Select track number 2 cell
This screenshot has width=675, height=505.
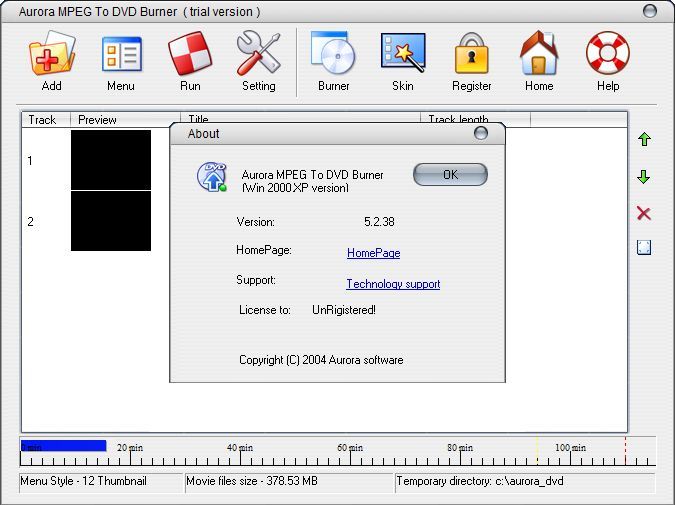click(30, 222)
